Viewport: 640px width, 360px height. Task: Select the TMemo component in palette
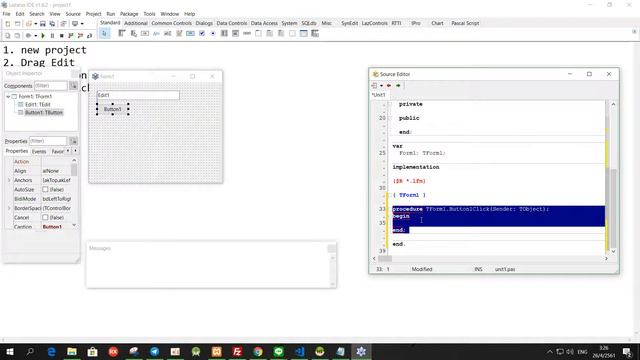(179, 33)
